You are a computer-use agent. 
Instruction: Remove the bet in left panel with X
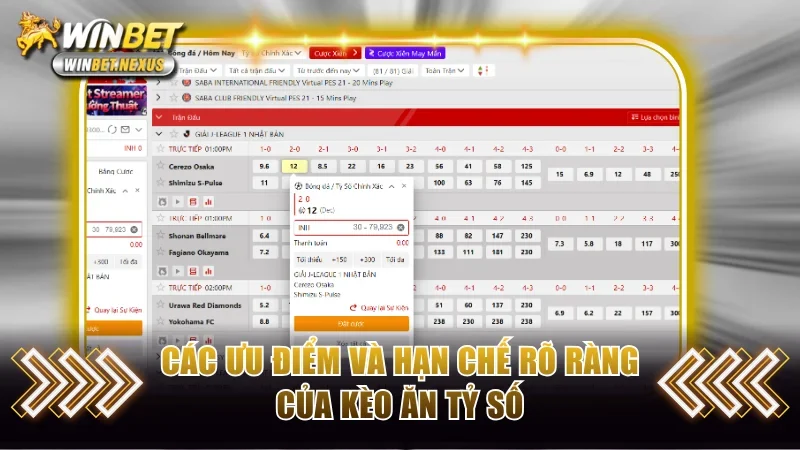tap(137, 190)
